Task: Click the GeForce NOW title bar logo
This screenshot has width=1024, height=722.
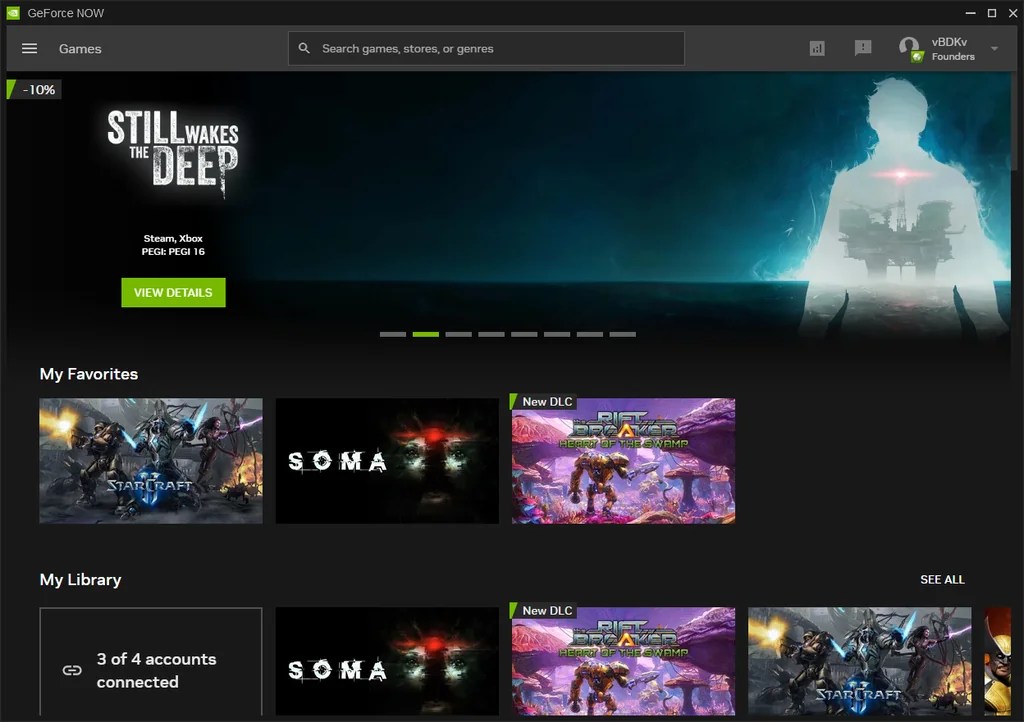Action: (15, 13)
